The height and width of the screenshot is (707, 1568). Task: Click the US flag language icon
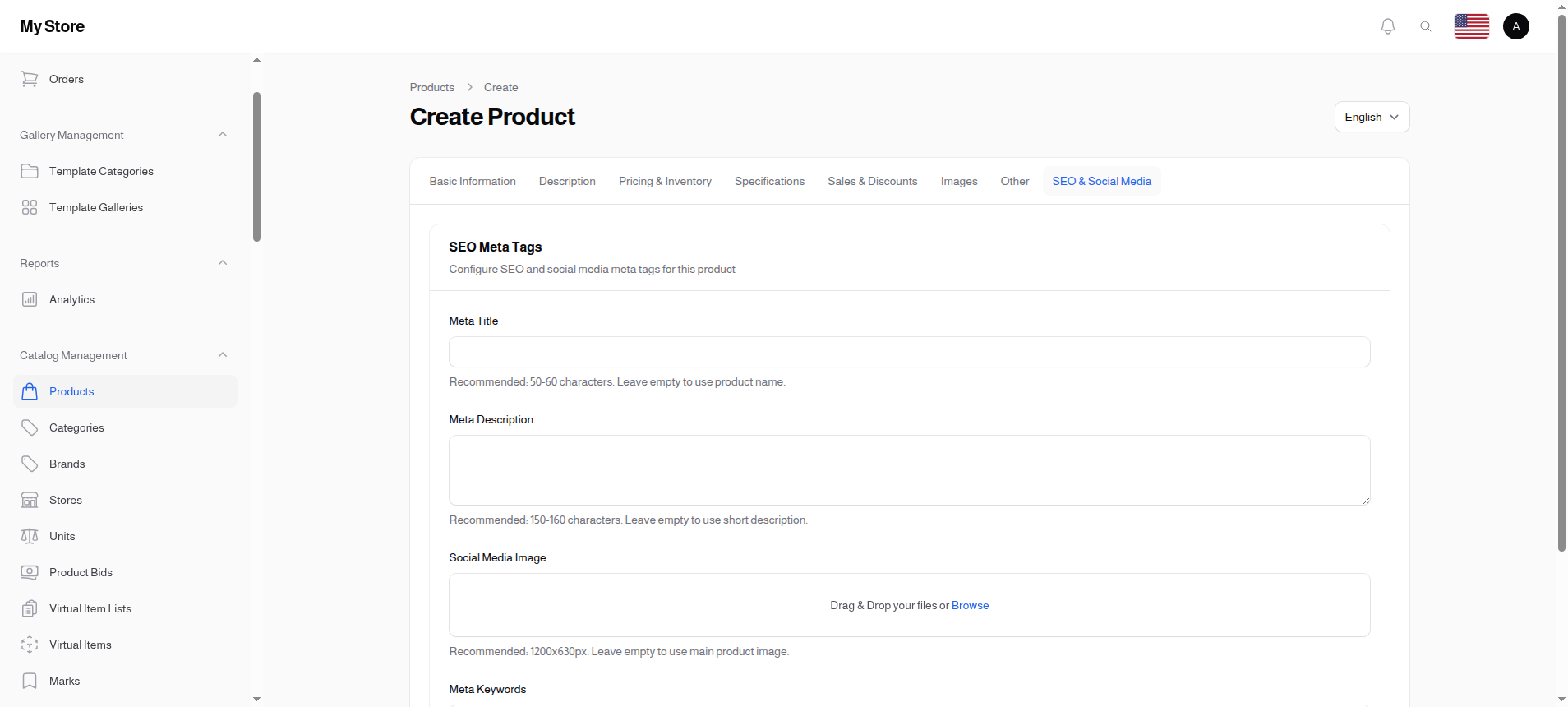click(1471, 26)
